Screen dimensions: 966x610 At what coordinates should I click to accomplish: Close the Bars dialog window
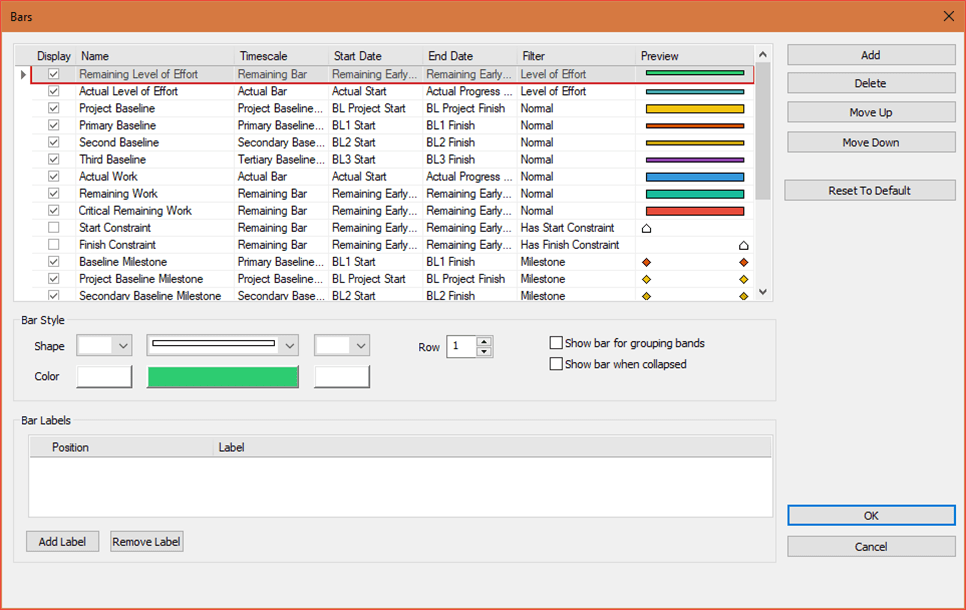pyautogui.click(x=949, y=16)
